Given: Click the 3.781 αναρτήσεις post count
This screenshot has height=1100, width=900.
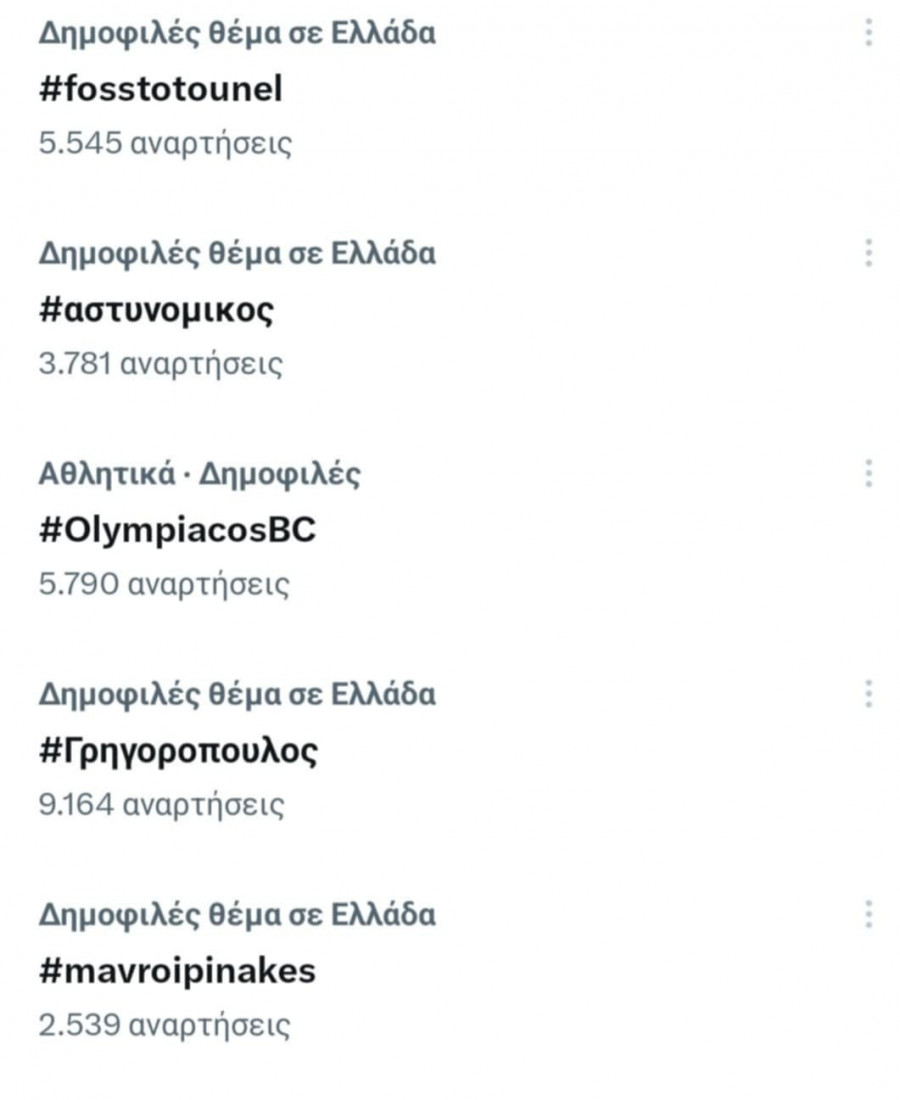Looking at the screenshot, I should point(160,364).
